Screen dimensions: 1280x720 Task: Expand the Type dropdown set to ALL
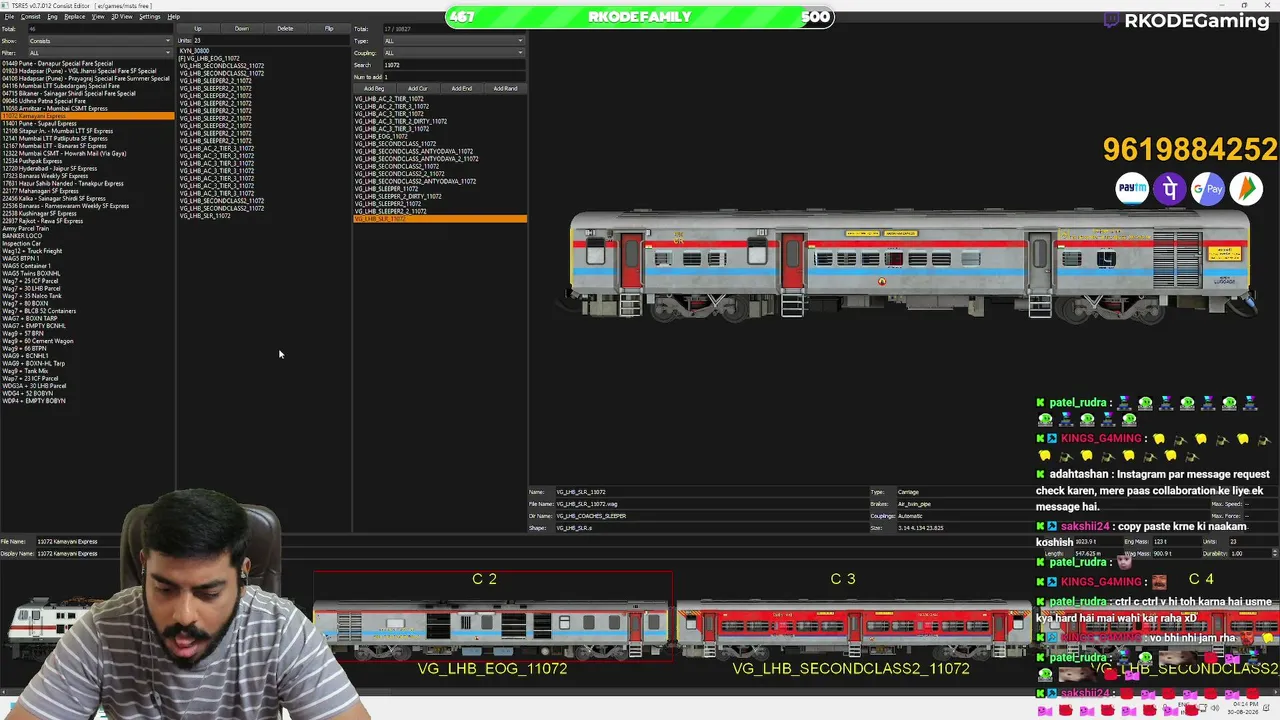[453, 41]
